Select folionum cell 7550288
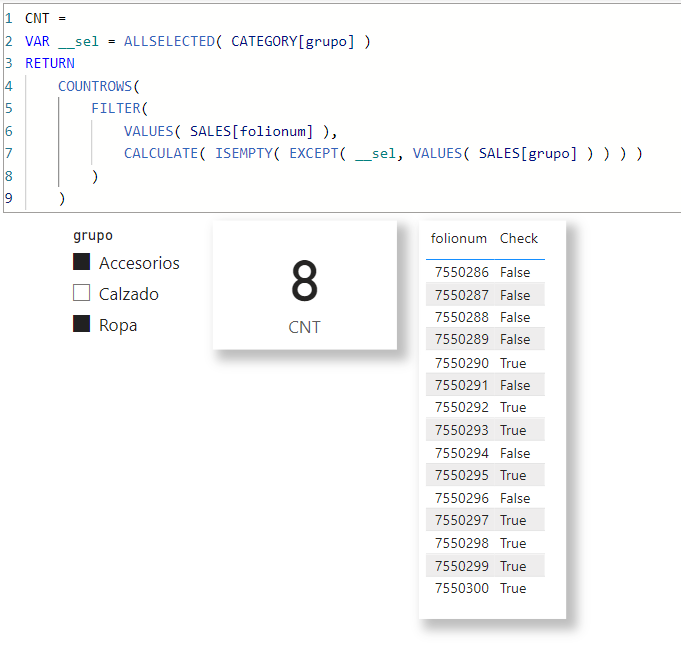This screenshot has height=662, width=681. (x=462, y=318)
